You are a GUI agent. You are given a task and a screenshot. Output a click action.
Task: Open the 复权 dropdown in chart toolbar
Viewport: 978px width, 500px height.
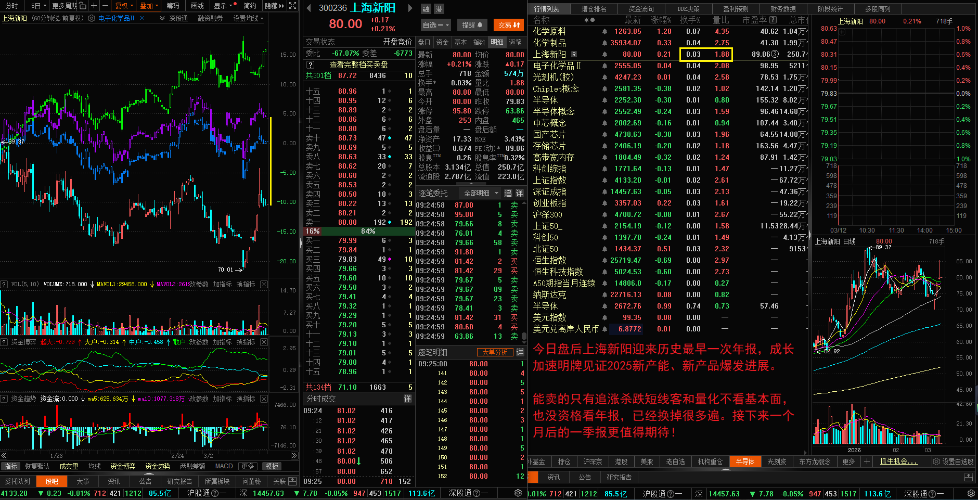123,6
